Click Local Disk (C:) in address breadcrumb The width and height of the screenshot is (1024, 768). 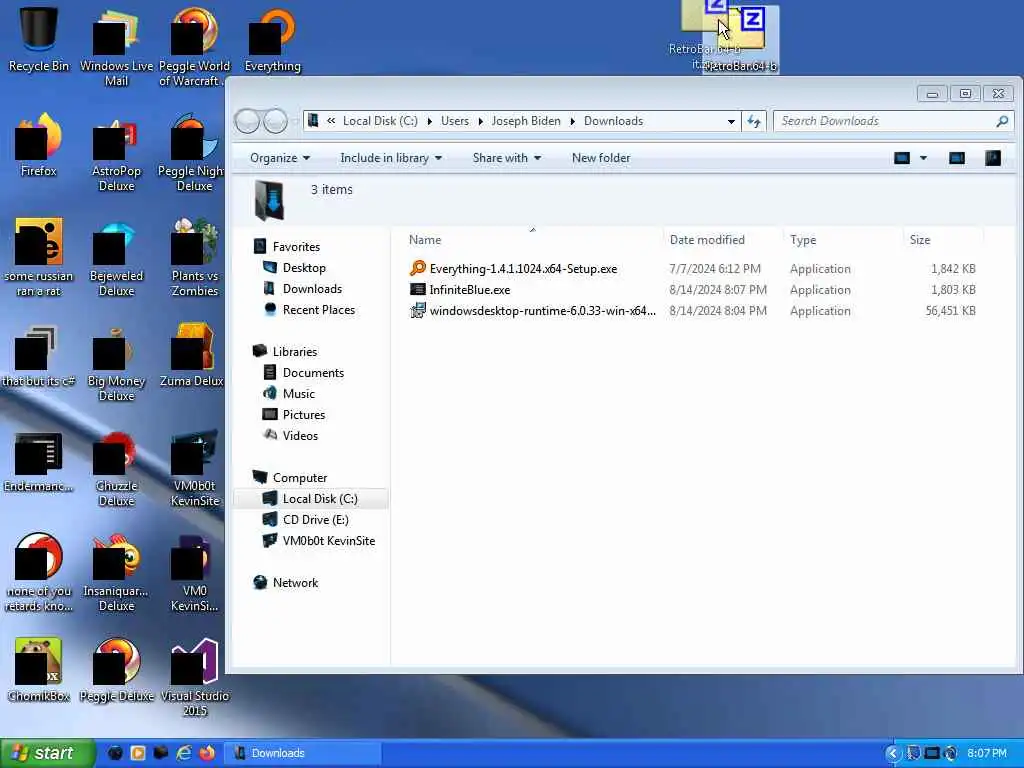point(380,121)
